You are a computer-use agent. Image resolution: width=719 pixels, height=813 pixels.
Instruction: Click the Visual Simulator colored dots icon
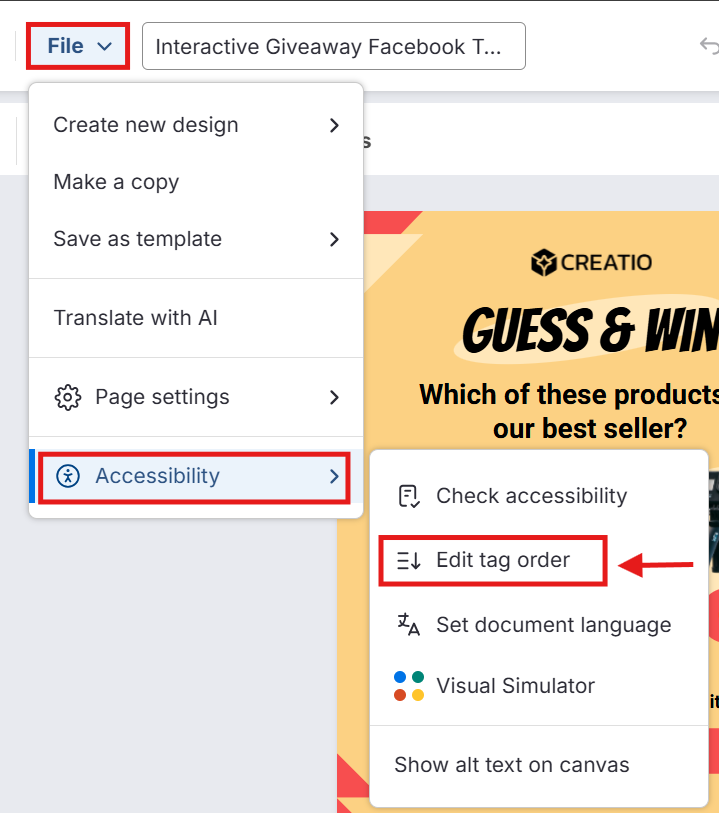click(408, 686)
